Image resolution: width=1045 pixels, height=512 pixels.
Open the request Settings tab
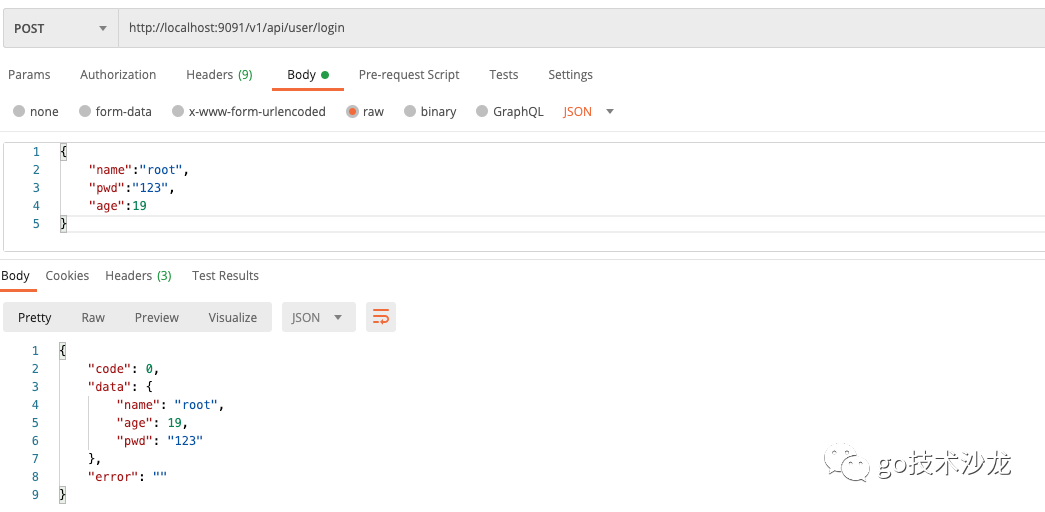tap(570, 75)
